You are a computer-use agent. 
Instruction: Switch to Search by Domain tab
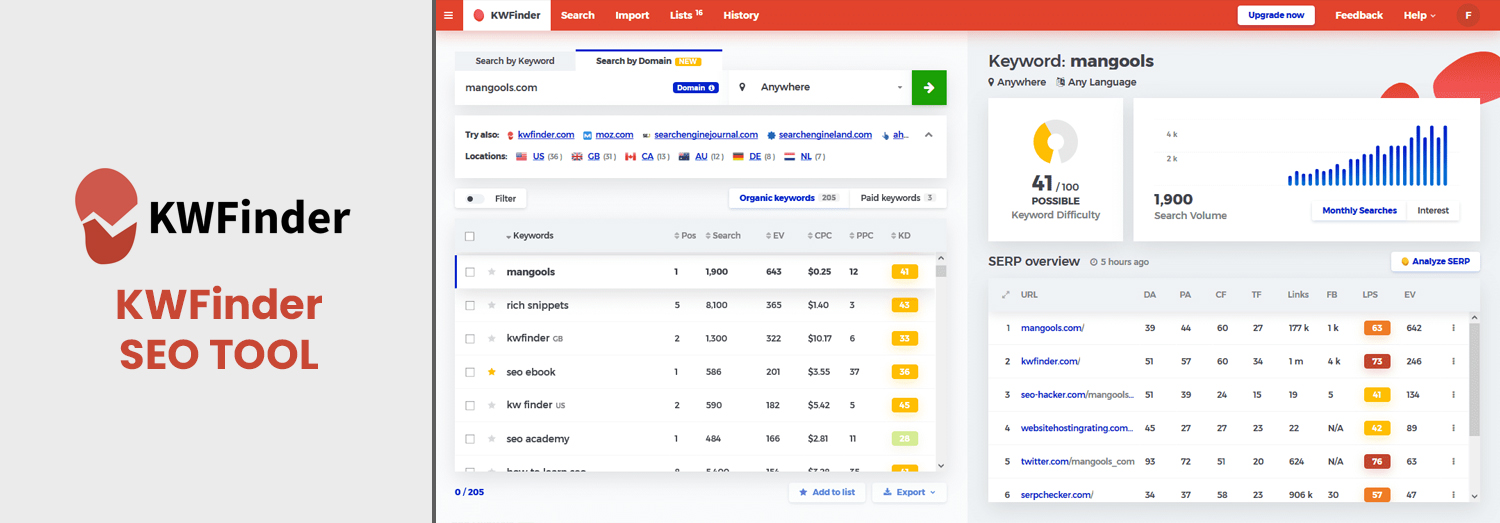(649, 61)
